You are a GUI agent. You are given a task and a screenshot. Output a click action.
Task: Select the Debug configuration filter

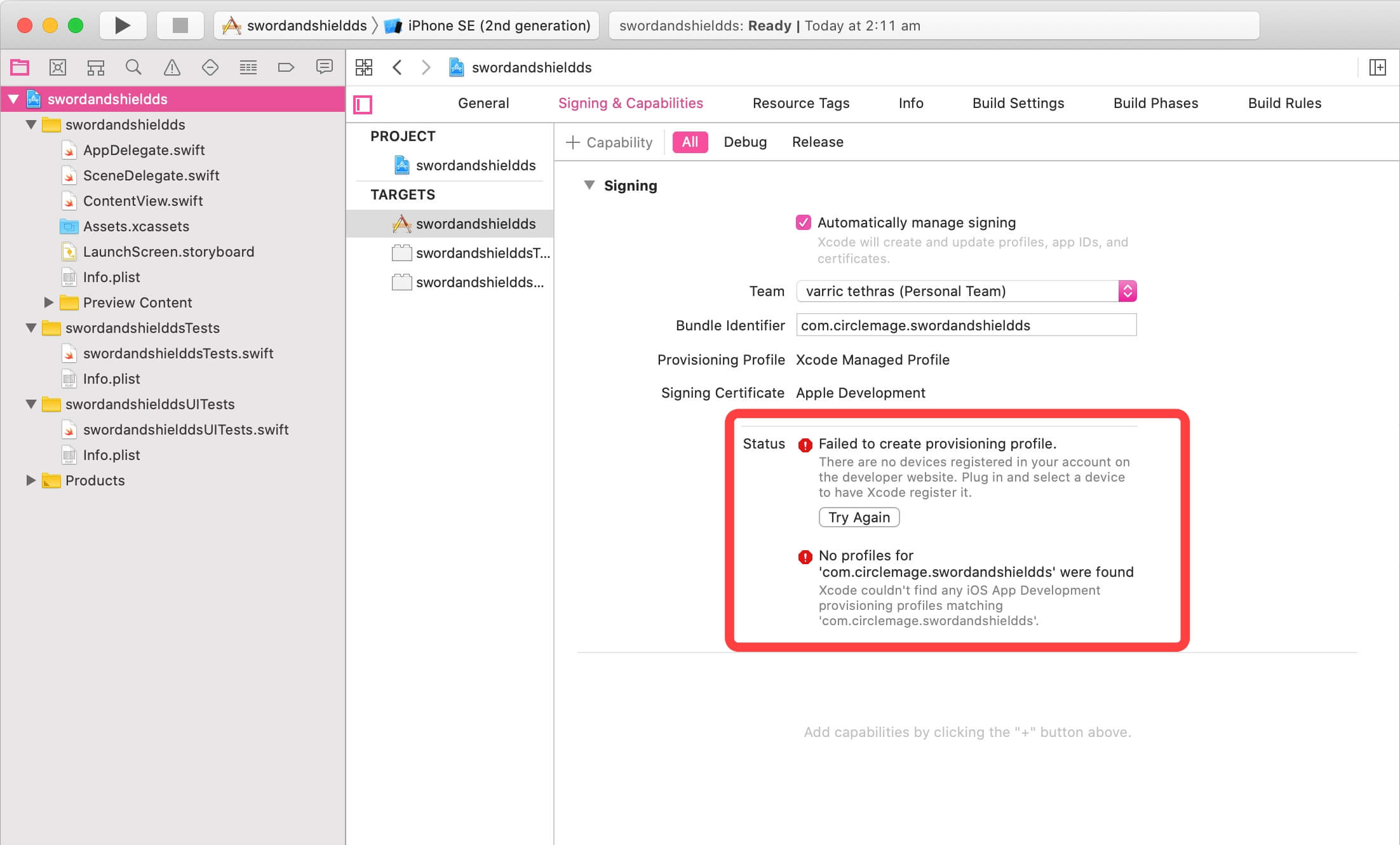(745, 142)
